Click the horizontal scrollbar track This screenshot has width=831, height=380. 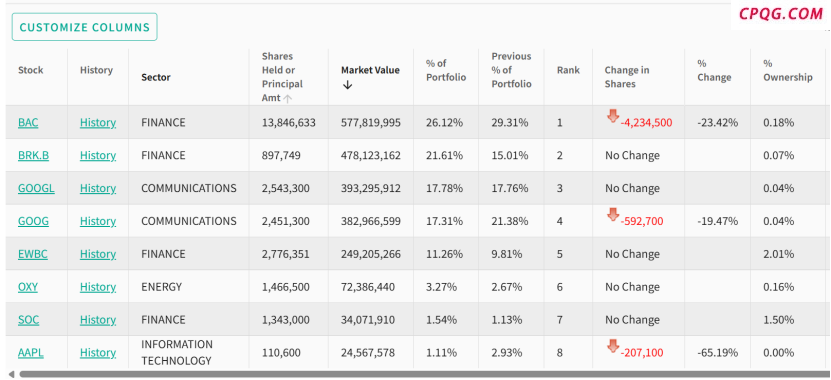point(424,375)
